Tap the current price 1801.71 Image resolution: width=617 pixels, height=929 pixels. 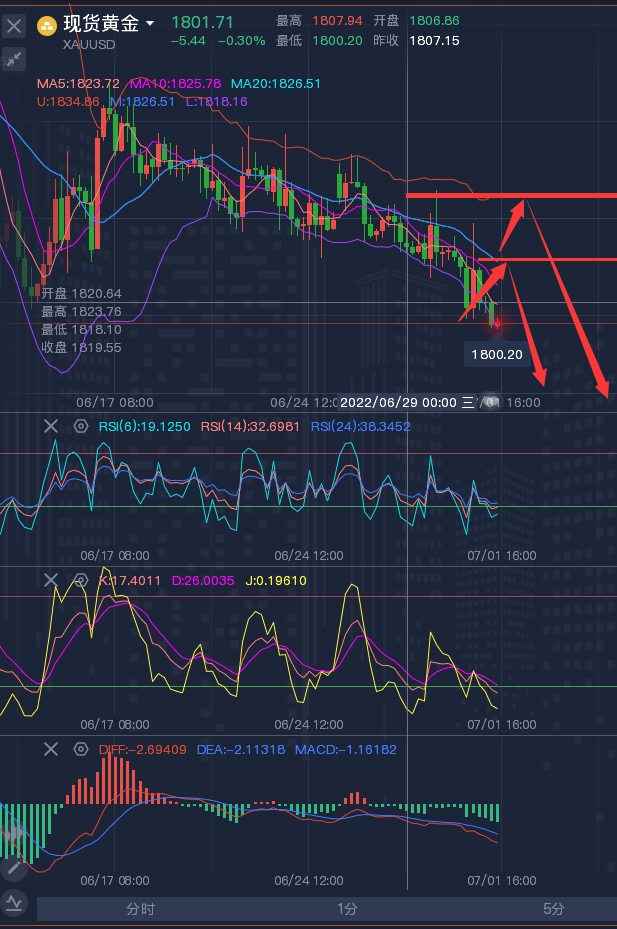202,23
